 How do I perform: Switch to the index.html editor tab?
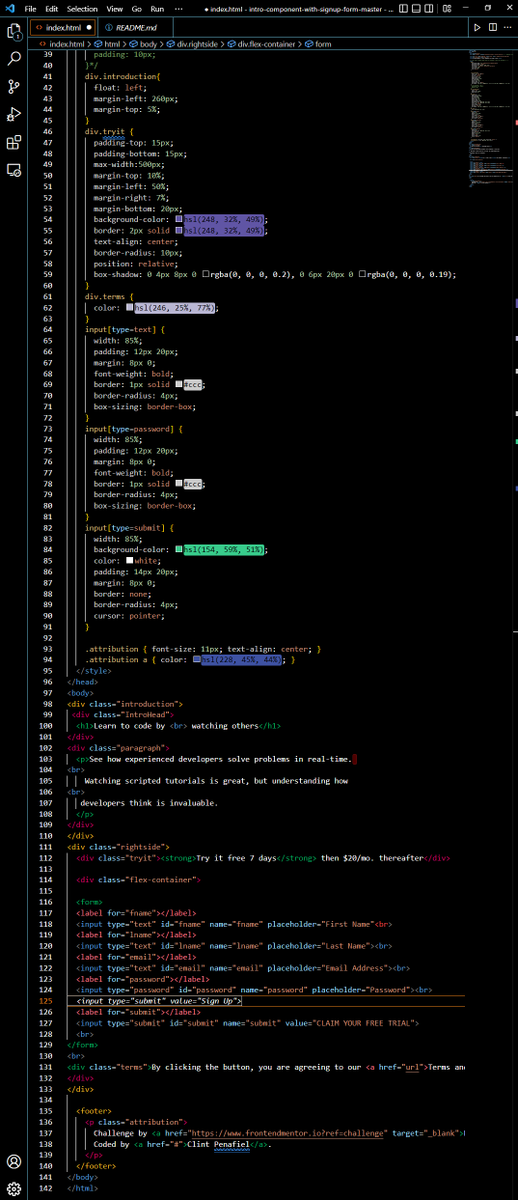coord(63,28)
